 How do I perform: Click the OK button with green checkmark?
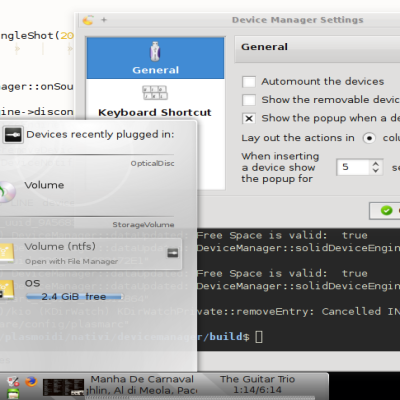coord(385,211)
